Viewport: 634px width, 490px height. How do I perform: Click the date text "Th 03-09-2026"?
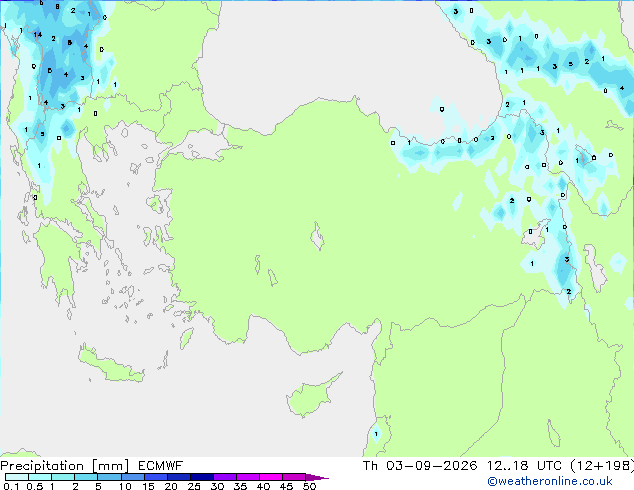pyautogui.click(x=420, y=466)
